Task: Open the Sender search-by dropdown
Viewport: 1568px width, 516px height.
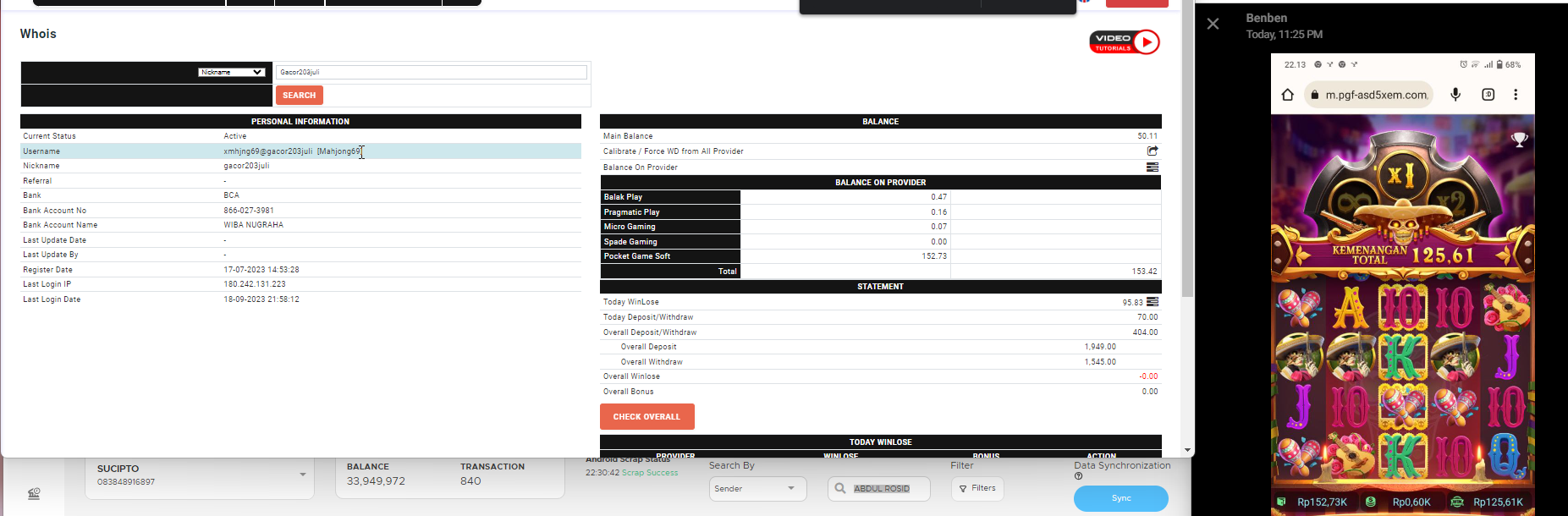Action: [757, 488]
